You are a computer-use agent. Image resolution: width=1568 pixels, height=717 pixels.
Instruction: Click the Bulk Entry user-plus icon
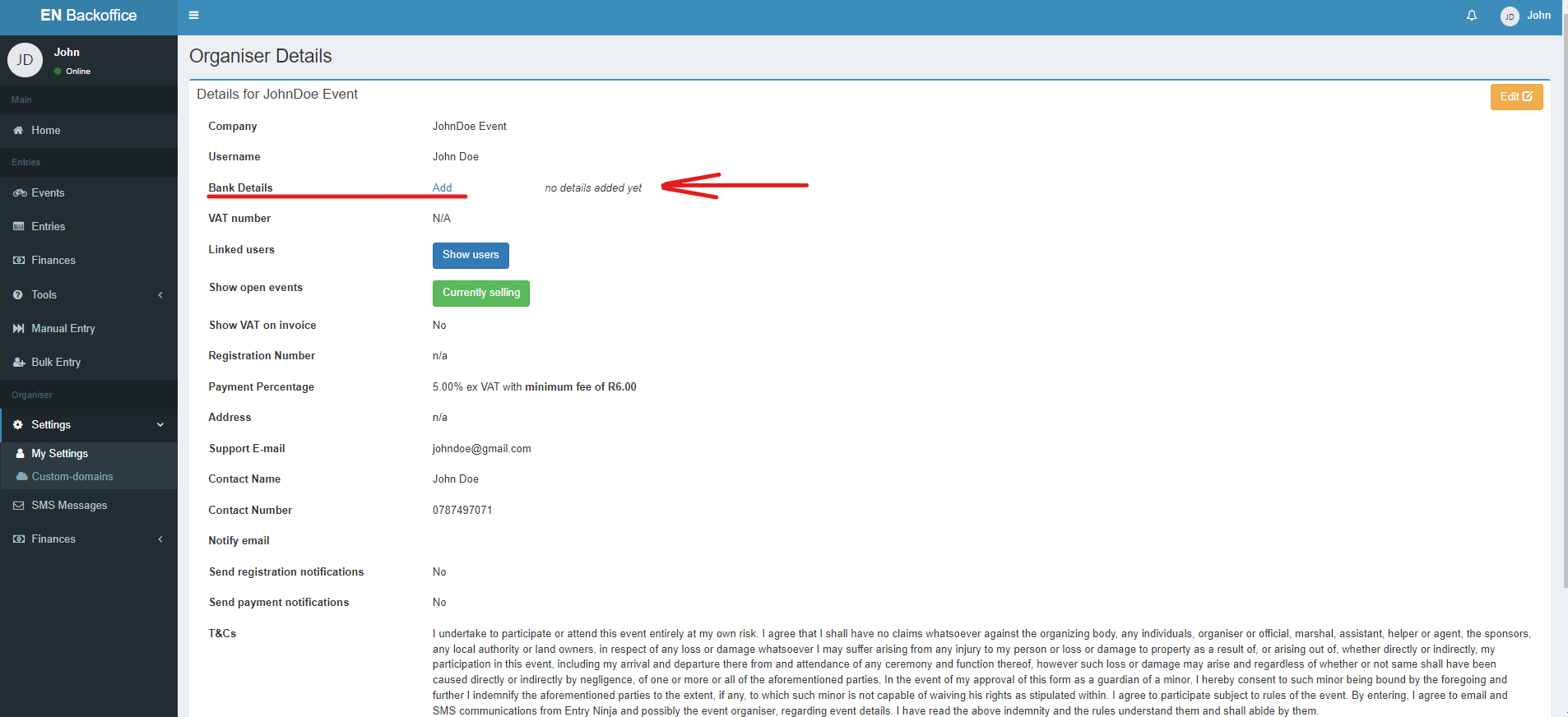(19, 362)
